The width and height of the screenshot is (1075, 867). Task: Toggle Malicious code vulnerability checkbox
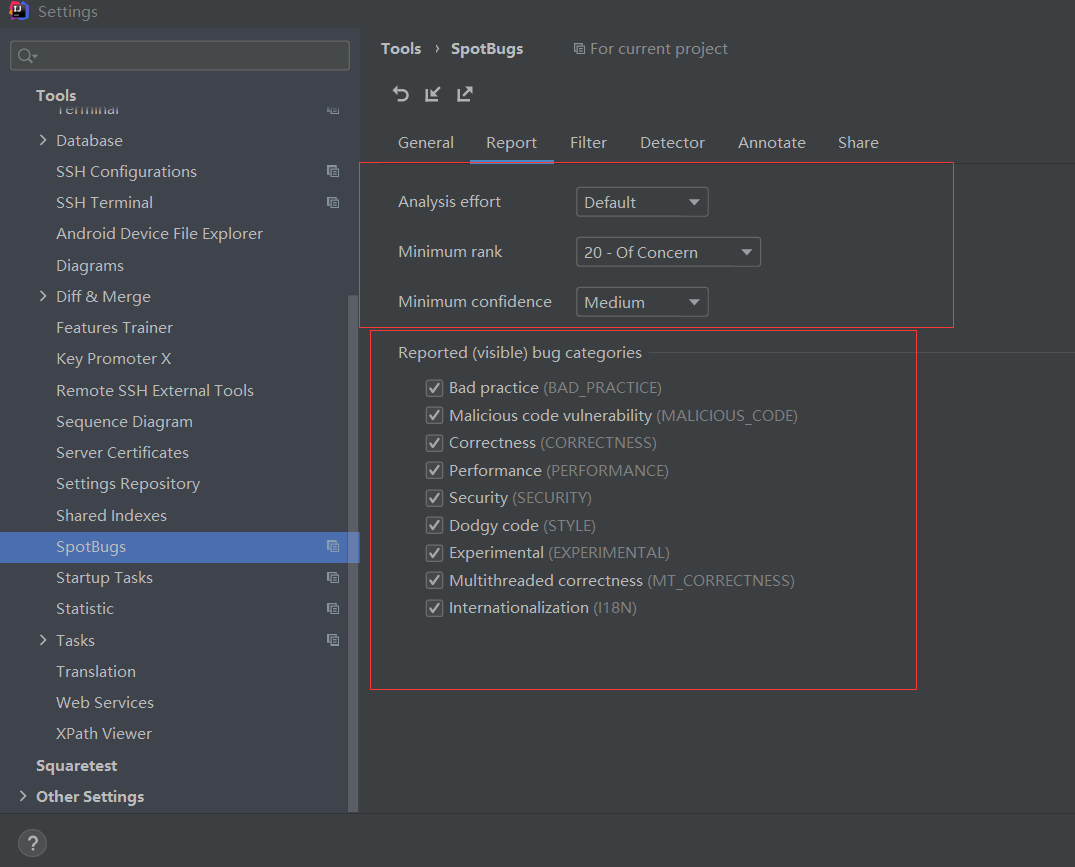tap(434, 415)
